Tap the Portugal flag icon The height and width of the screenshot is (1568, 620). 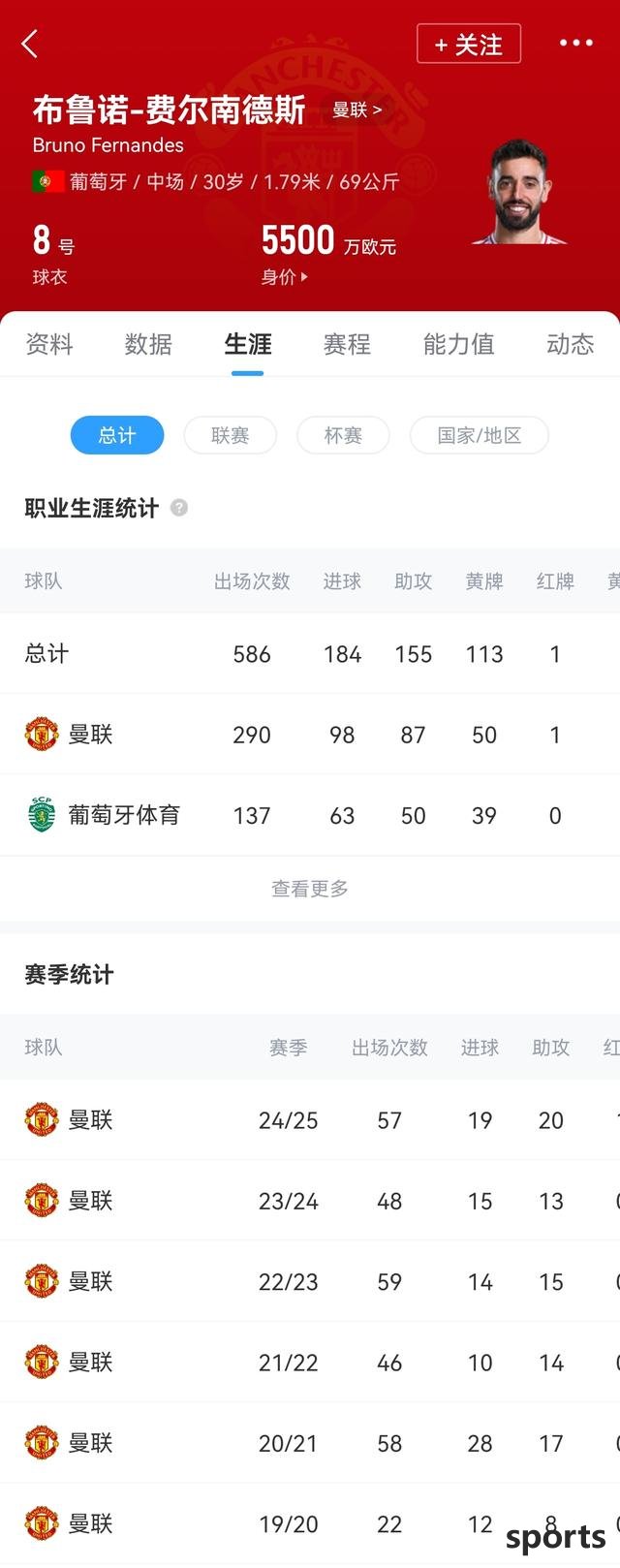pos(48,181)
